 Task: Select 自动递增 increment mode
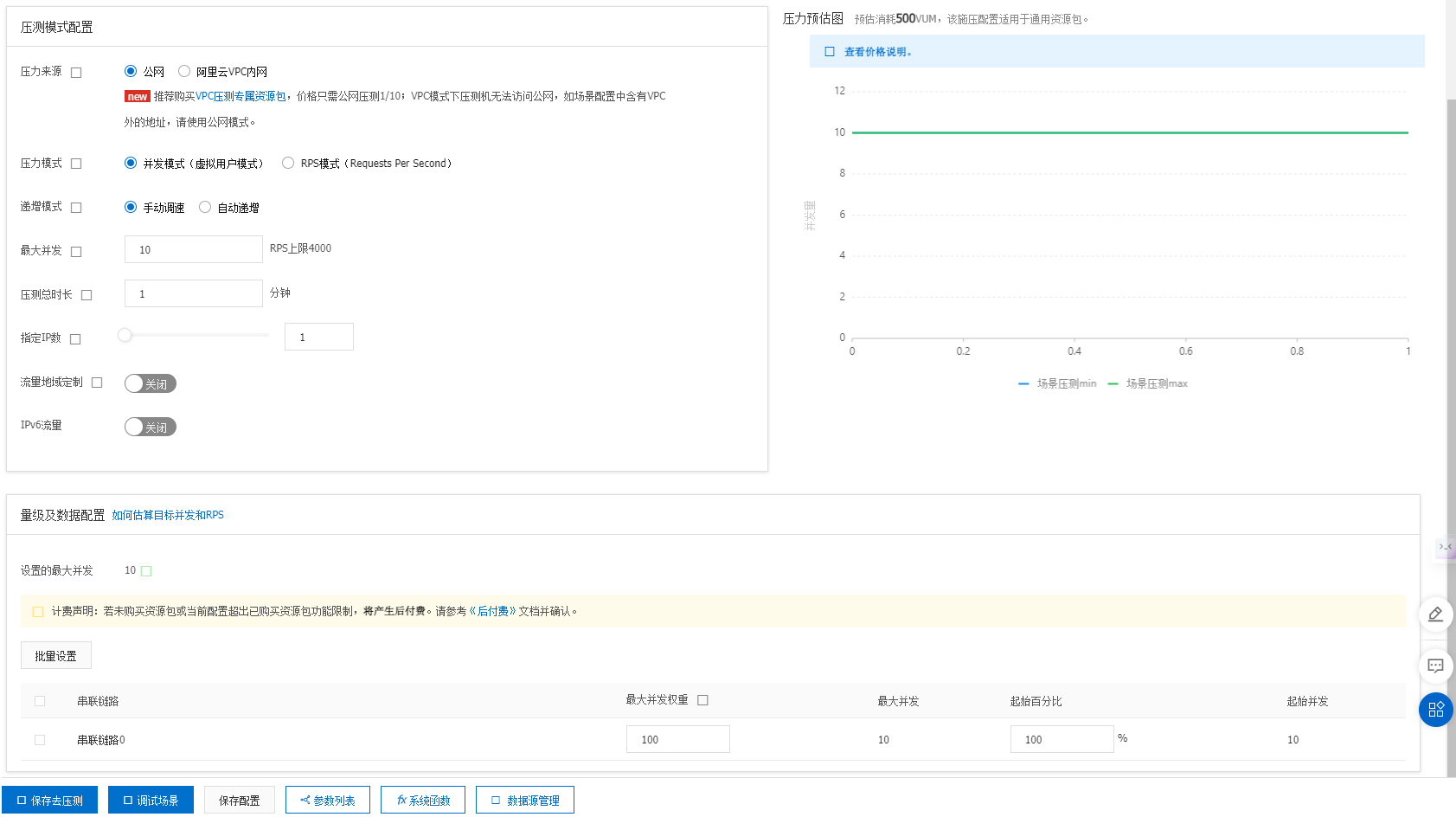[x=205, y=208]
